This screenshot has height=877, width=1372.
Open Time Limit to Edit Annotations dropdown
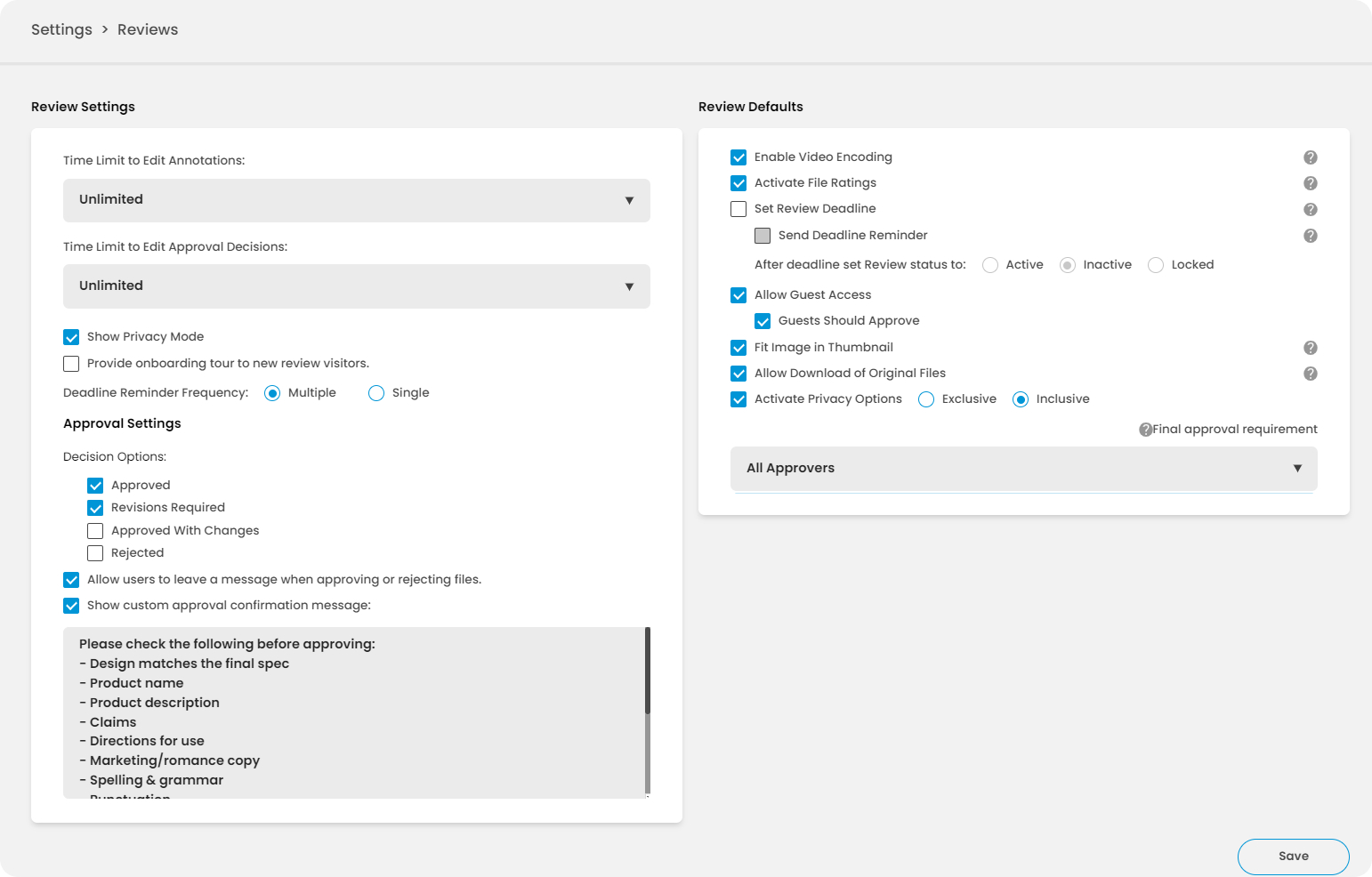[x=356, y=200]
